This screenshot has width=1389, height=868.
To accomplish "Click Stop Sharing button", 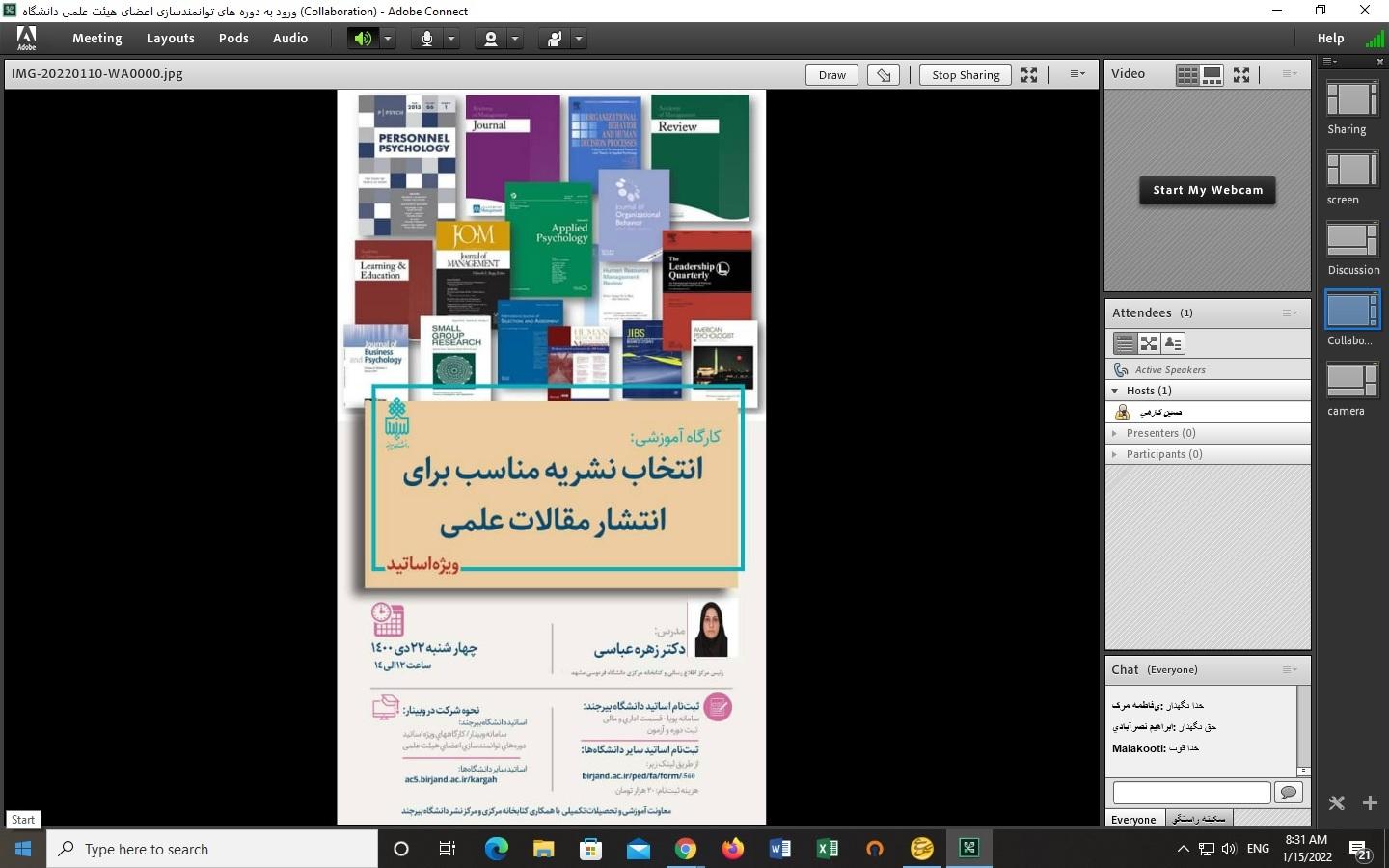I will click(x=966, y=74).
